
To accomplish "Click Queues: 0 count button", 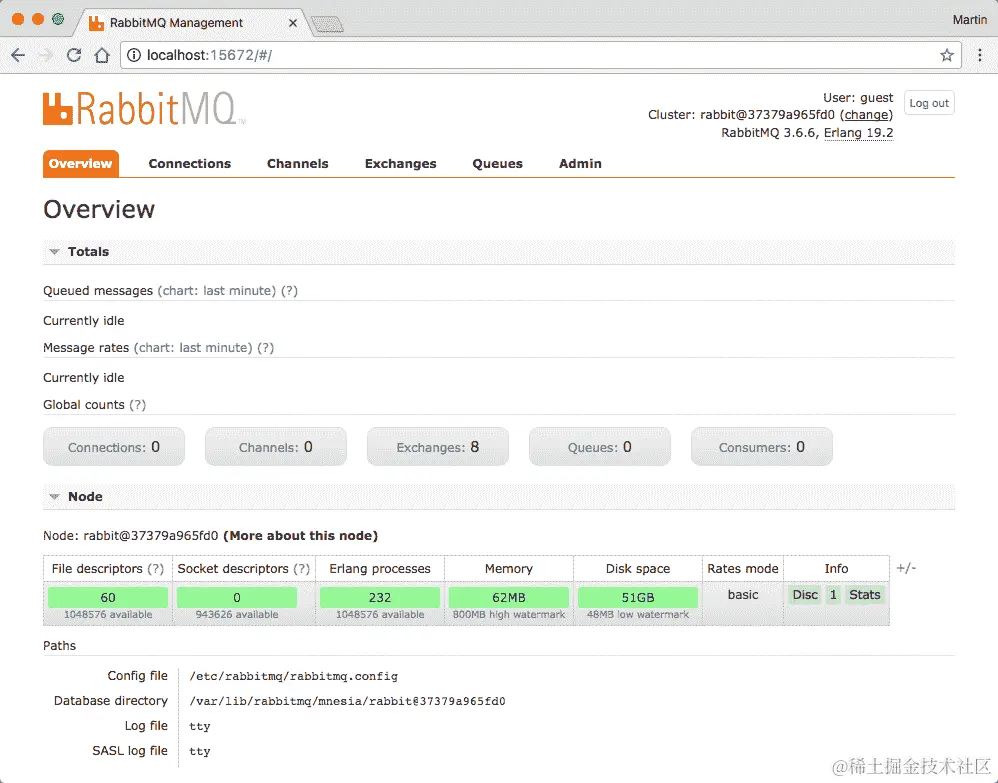I will pos(600,447).
